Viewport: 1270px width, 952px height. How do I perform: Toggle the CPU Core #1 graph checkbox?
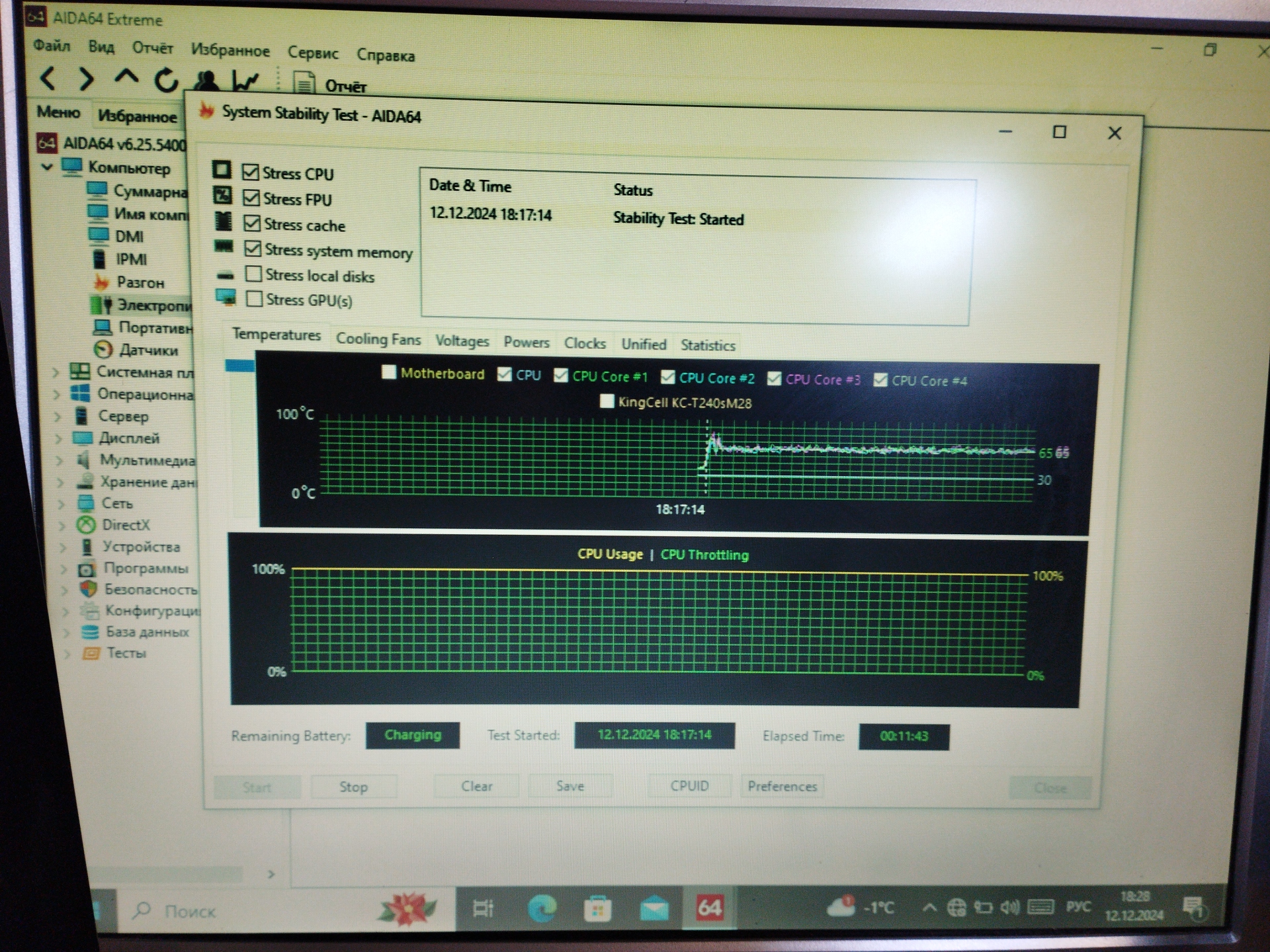click(x=561, y=376)
